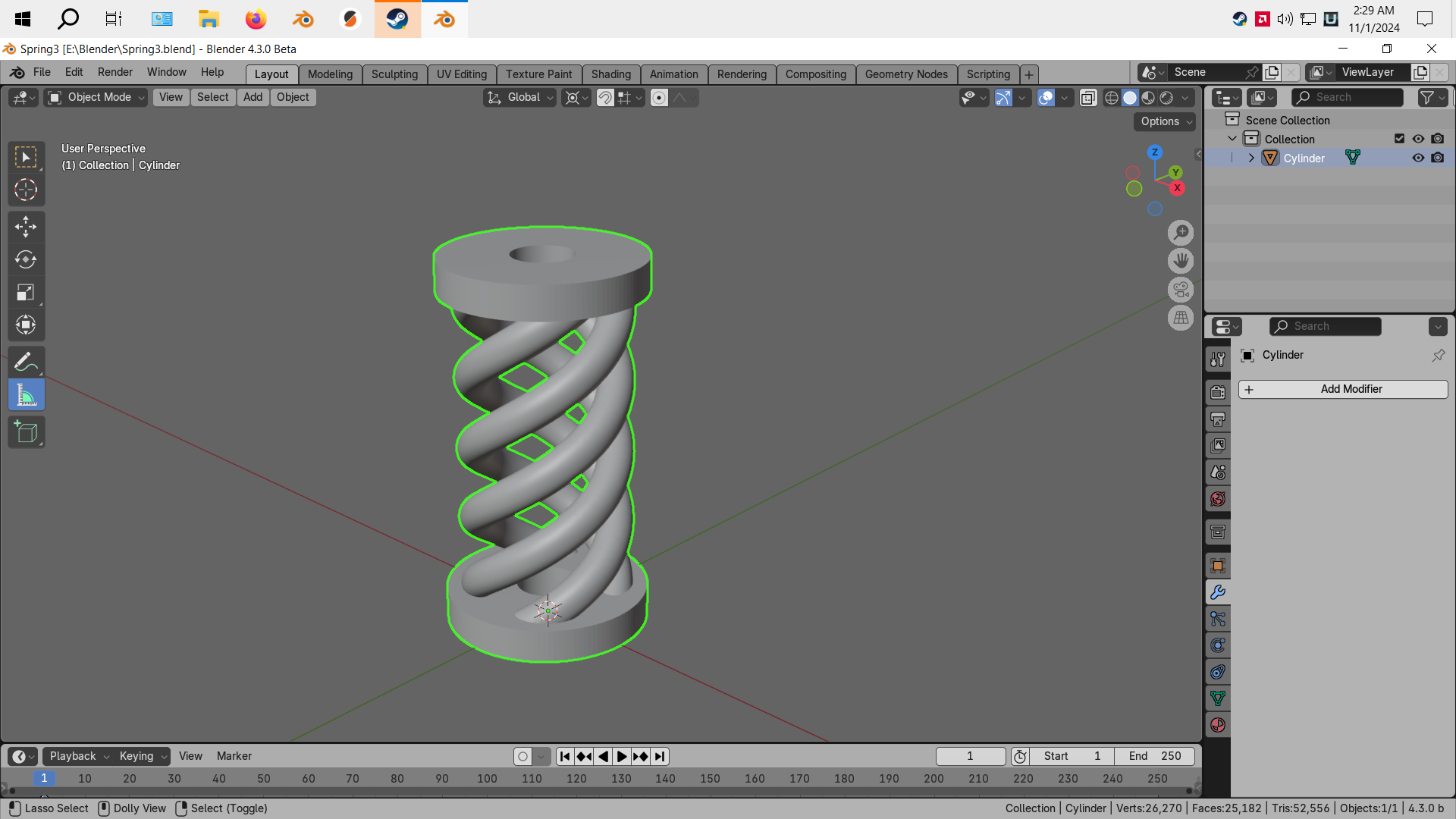Open the Render properties tab icon
Viewport: 1456px width, 819px height.
(1218, 392)
